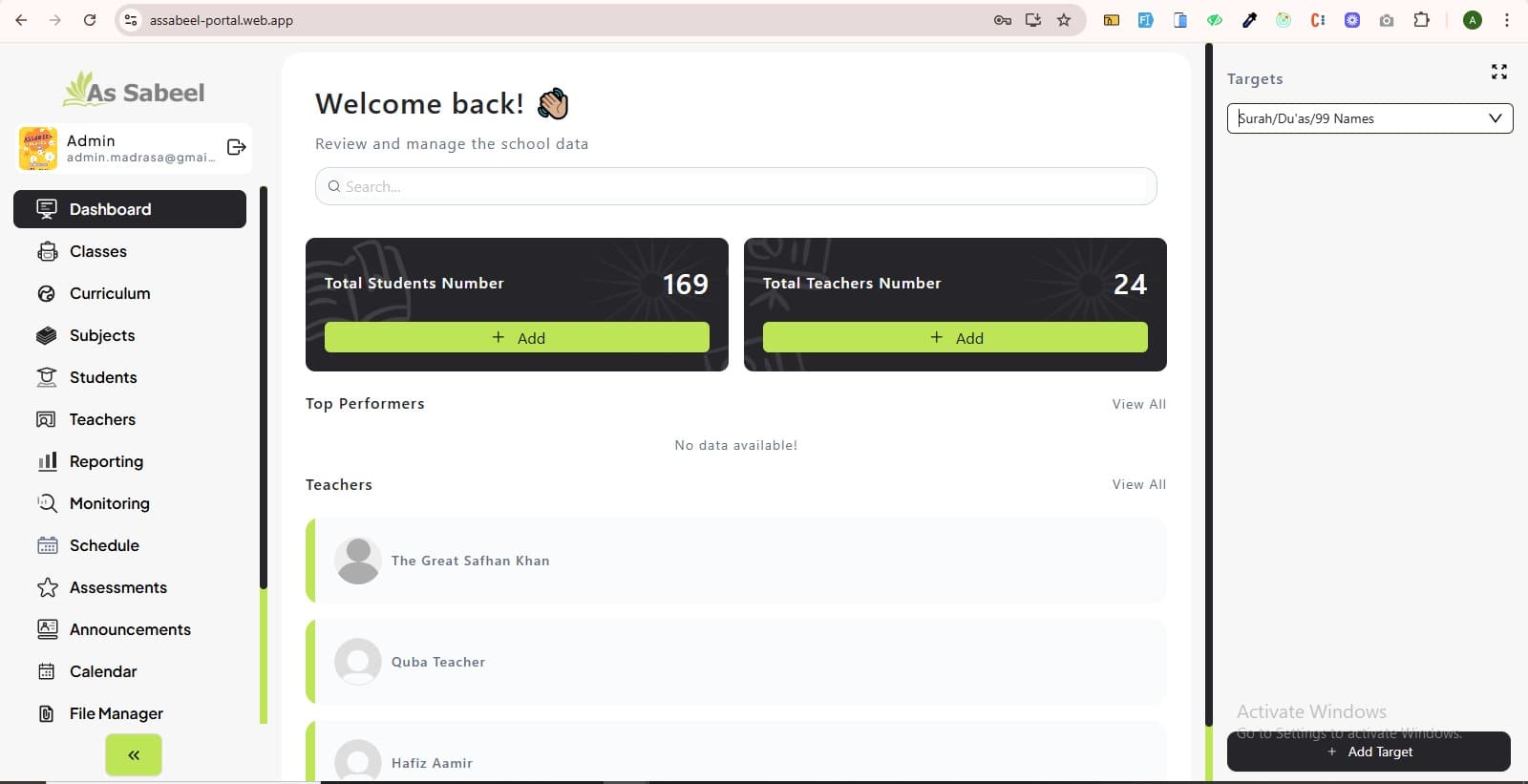This screenshot has height=784, width=1528.
Task: Click the Announcements icon in the sidebar
Action: point(47,629)
